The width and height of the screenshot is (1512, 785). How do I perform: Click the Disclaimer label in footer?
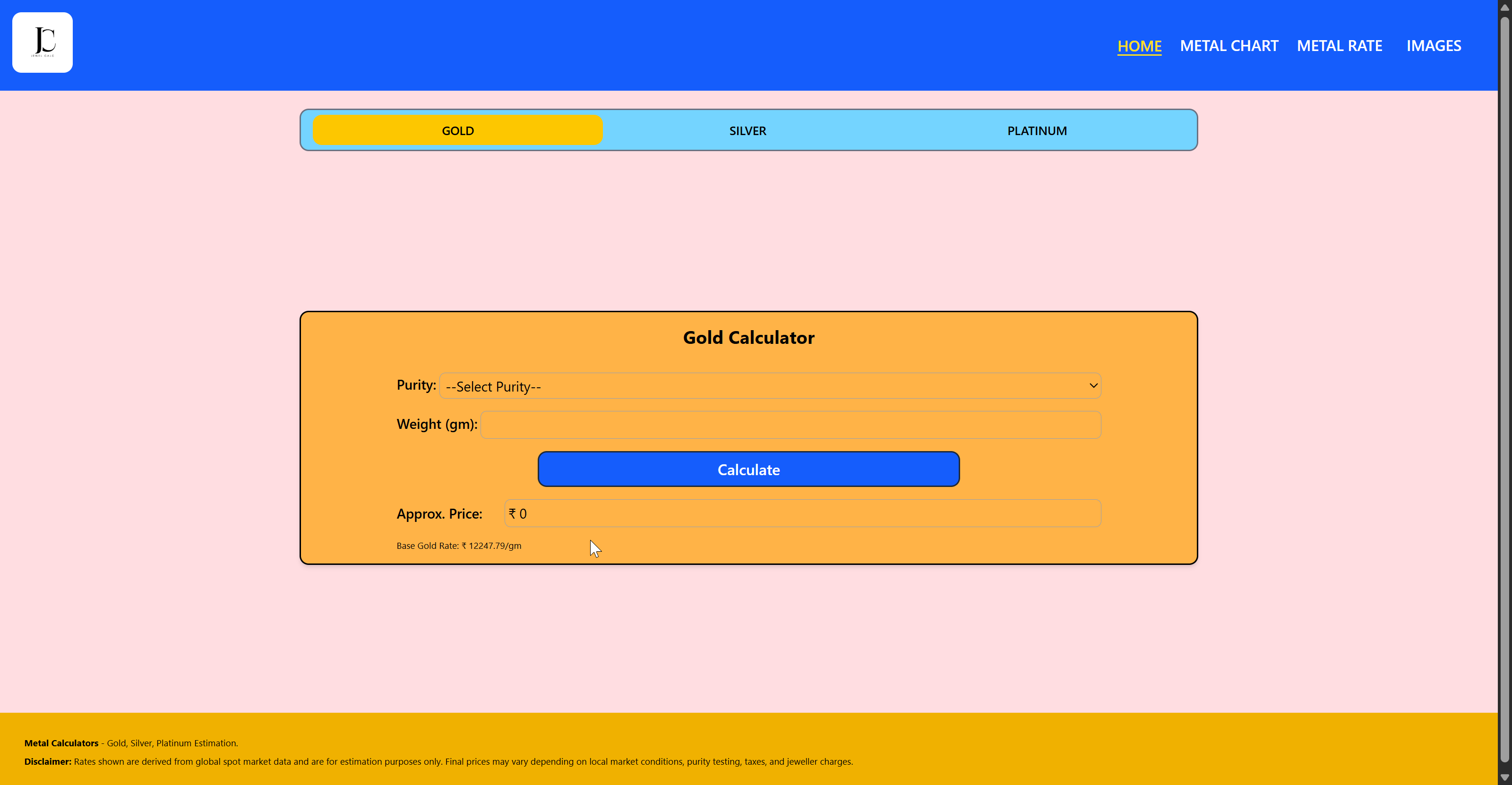48,761
